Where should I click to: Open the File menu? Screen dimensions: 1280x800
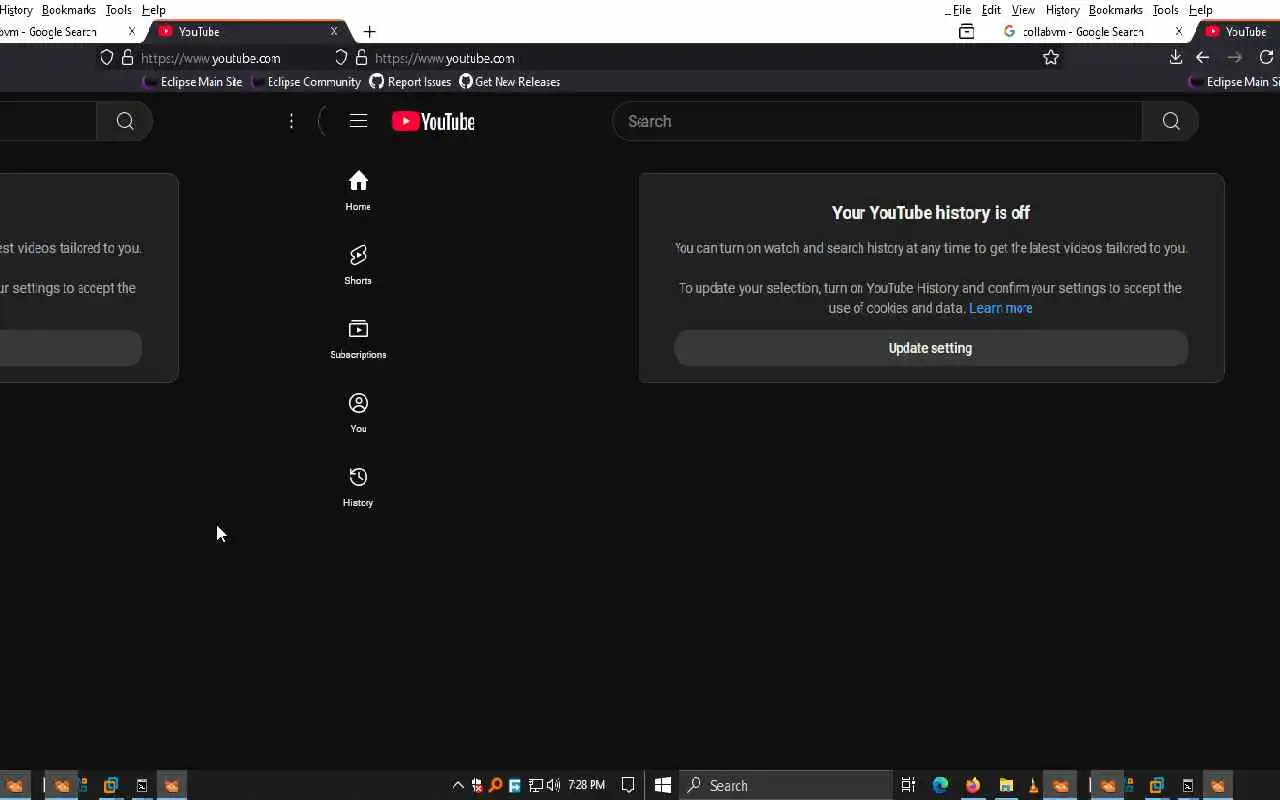tap(962, 10)
